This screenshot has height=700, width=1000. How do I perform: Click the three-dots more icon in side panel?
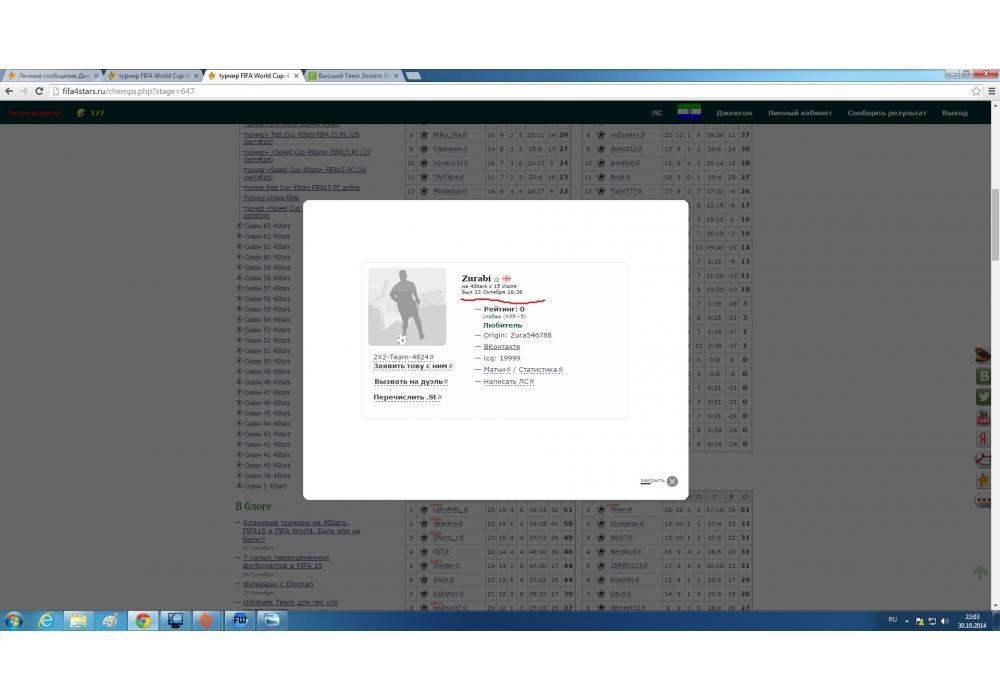[983, 500]
